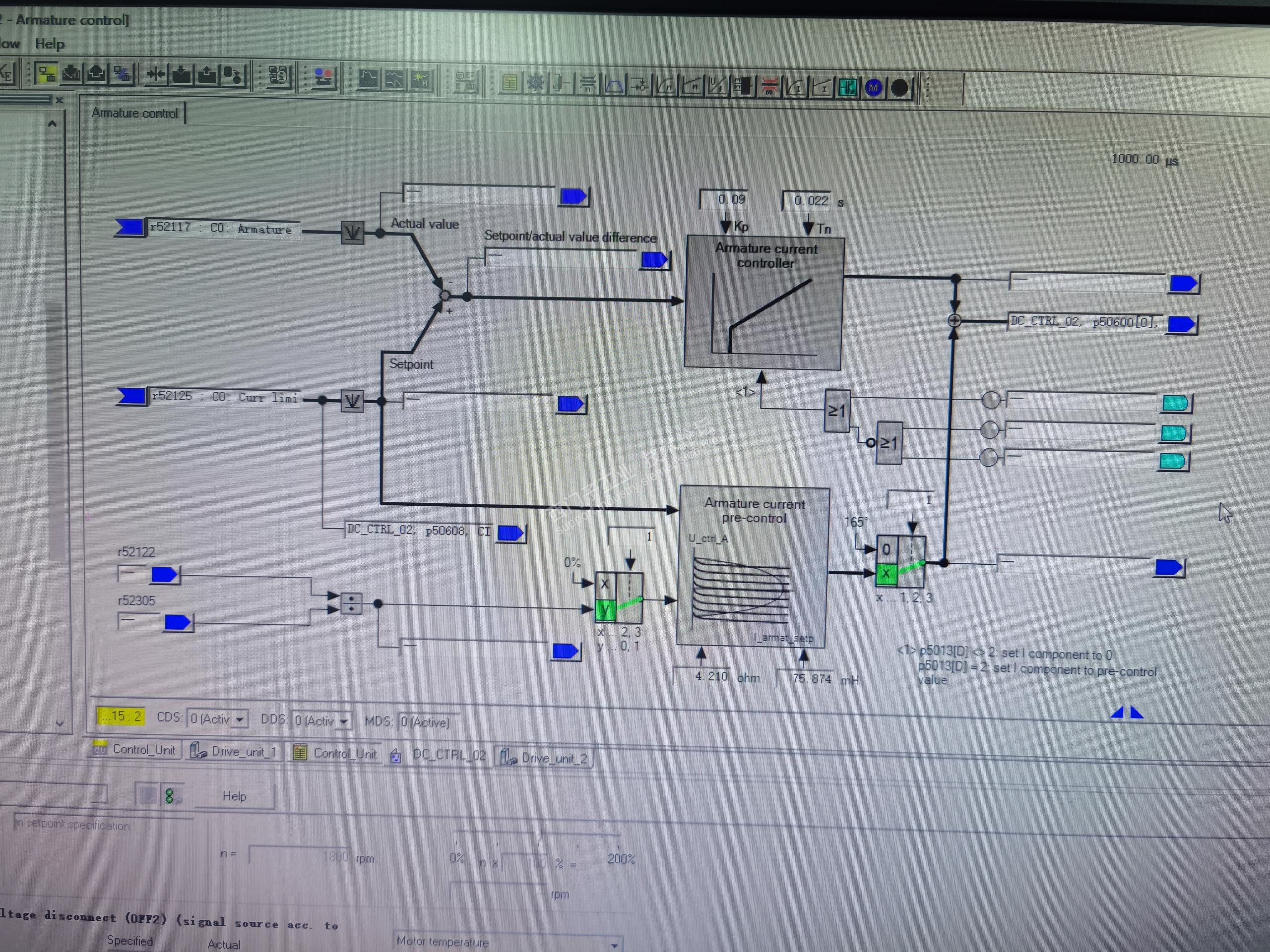Open the DDS dropdown
The width and height of the screenshot is (1270, 952).
[x=344, y=721]
